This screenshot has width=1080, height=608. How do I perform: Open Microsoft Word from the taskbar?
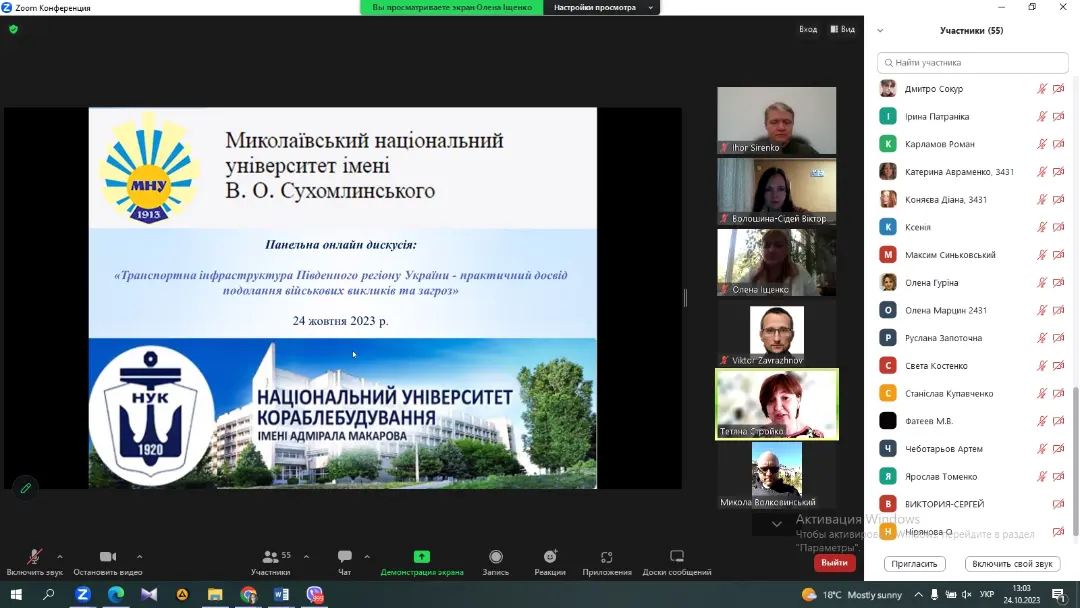[281, 595]
